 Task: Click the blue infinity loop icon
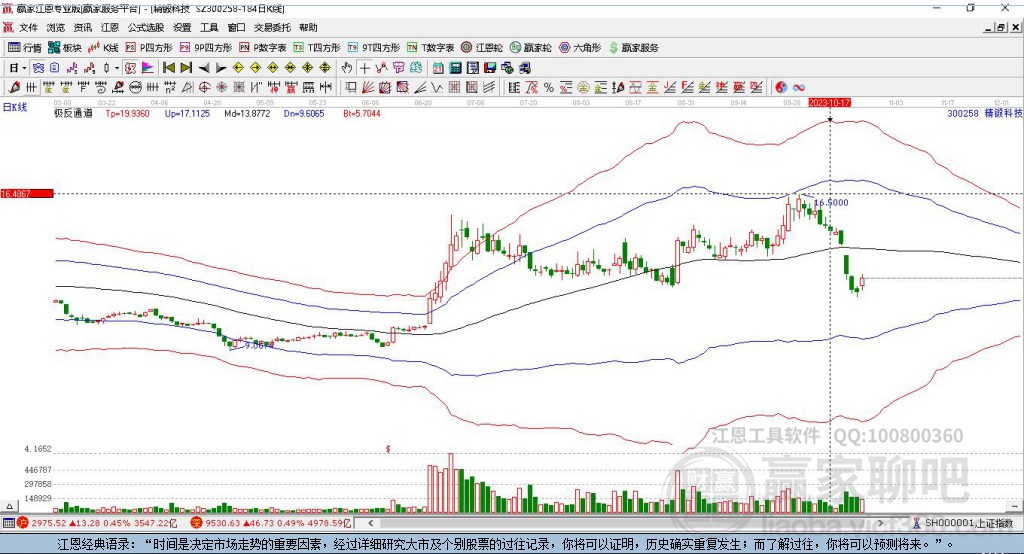[x=798, y=88]
